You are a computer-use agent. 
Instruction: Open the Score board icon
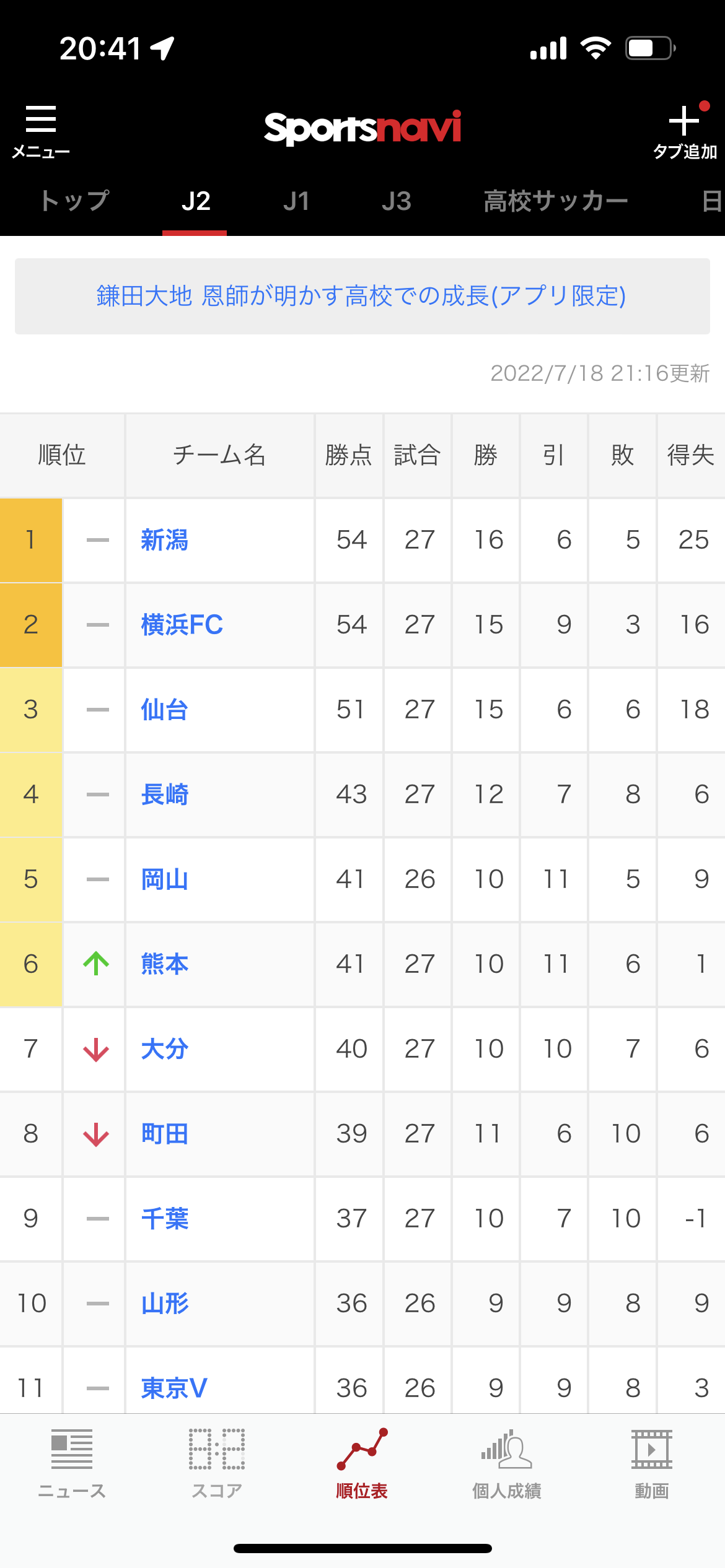point(217,1449)
